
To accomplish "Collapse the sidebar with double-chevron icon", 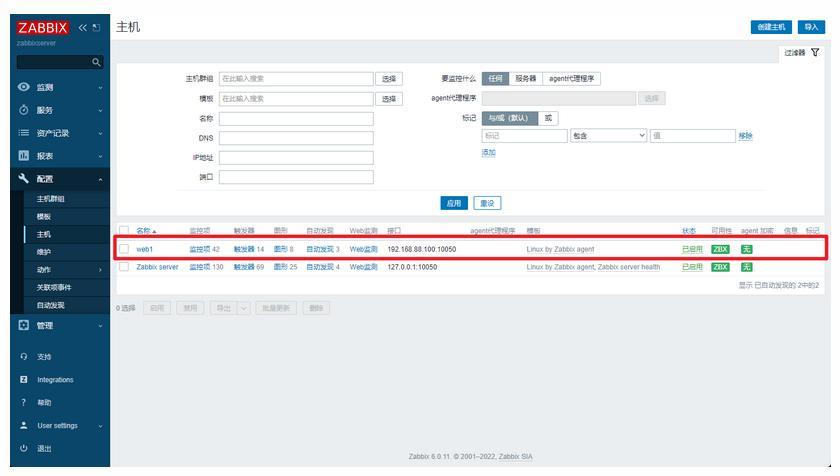I will coord(82,28).
